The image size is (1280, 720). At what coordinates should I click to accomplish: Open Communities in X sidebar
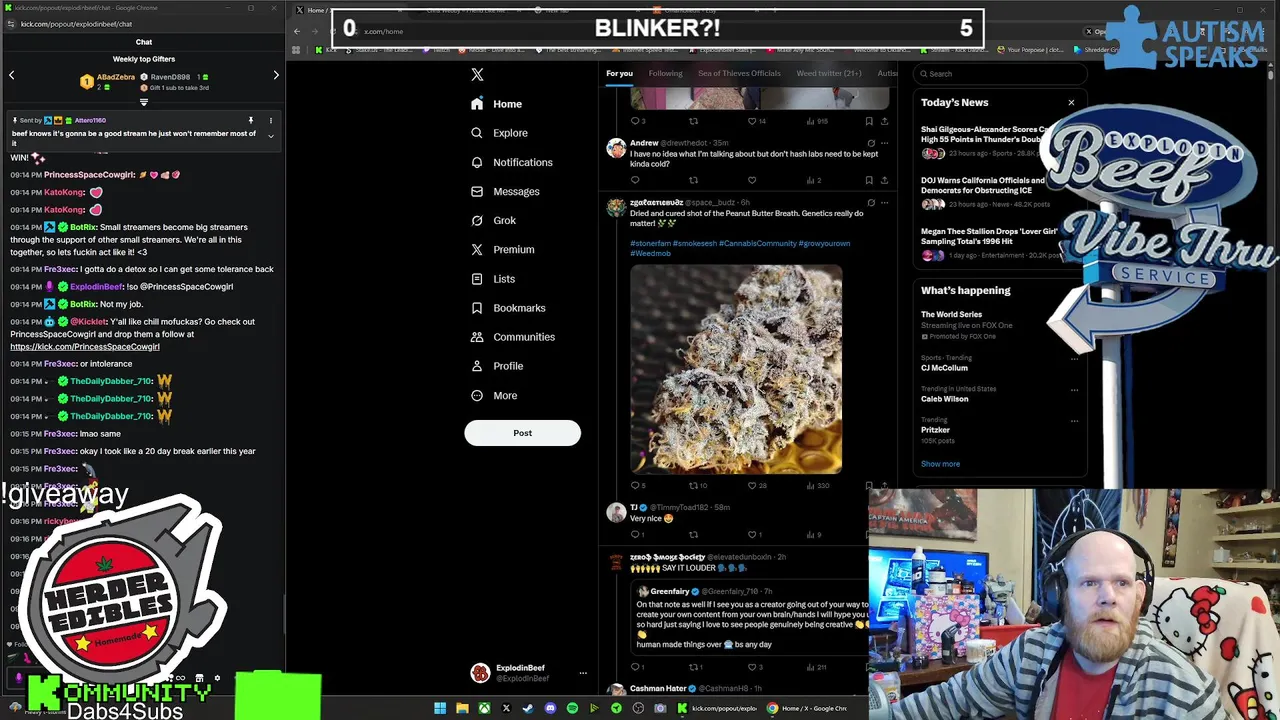point(513,337)
